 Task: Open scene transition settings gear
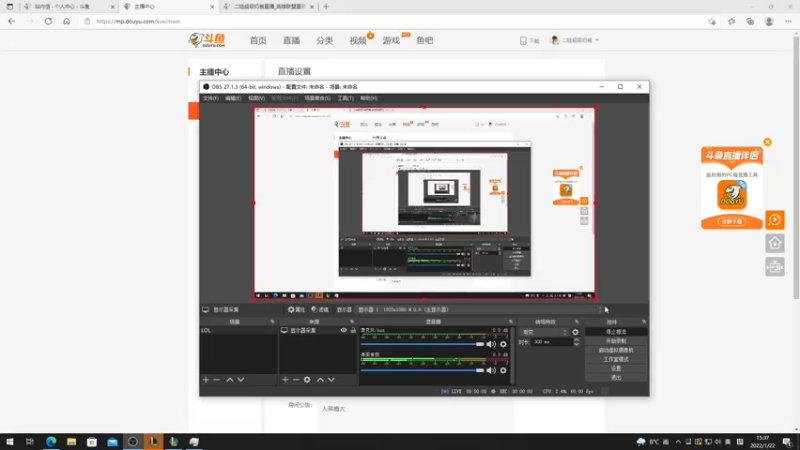pos(576,332)
